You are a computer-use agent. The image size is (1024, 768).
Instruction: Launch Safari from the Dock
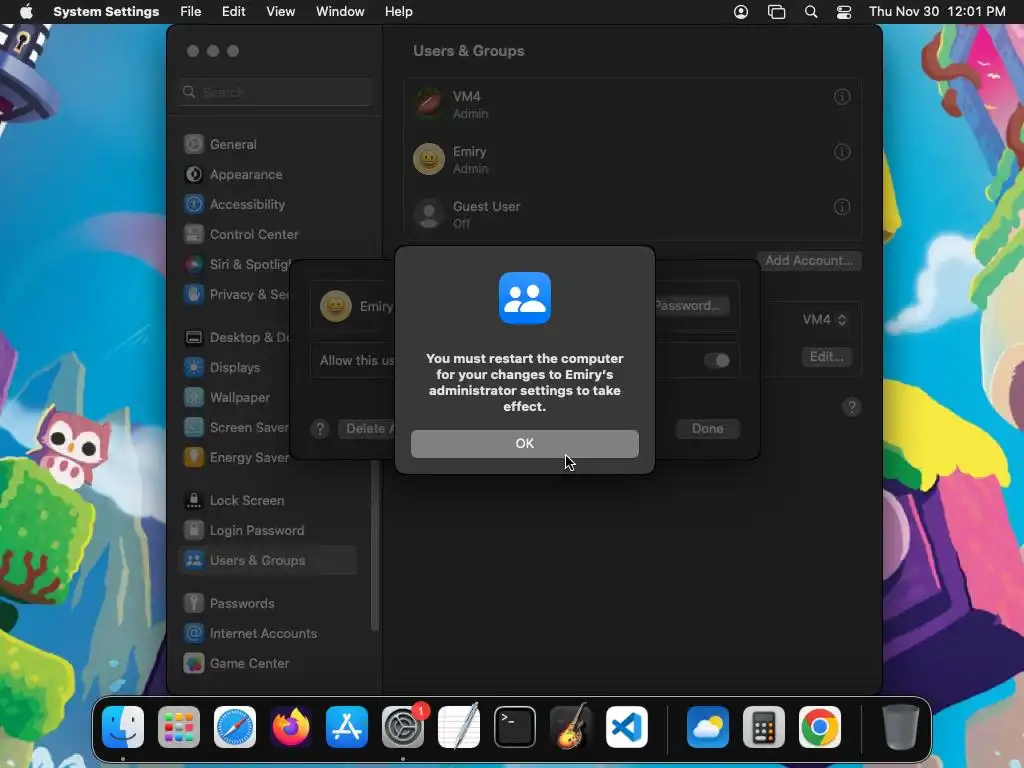[x=235, y=727]
